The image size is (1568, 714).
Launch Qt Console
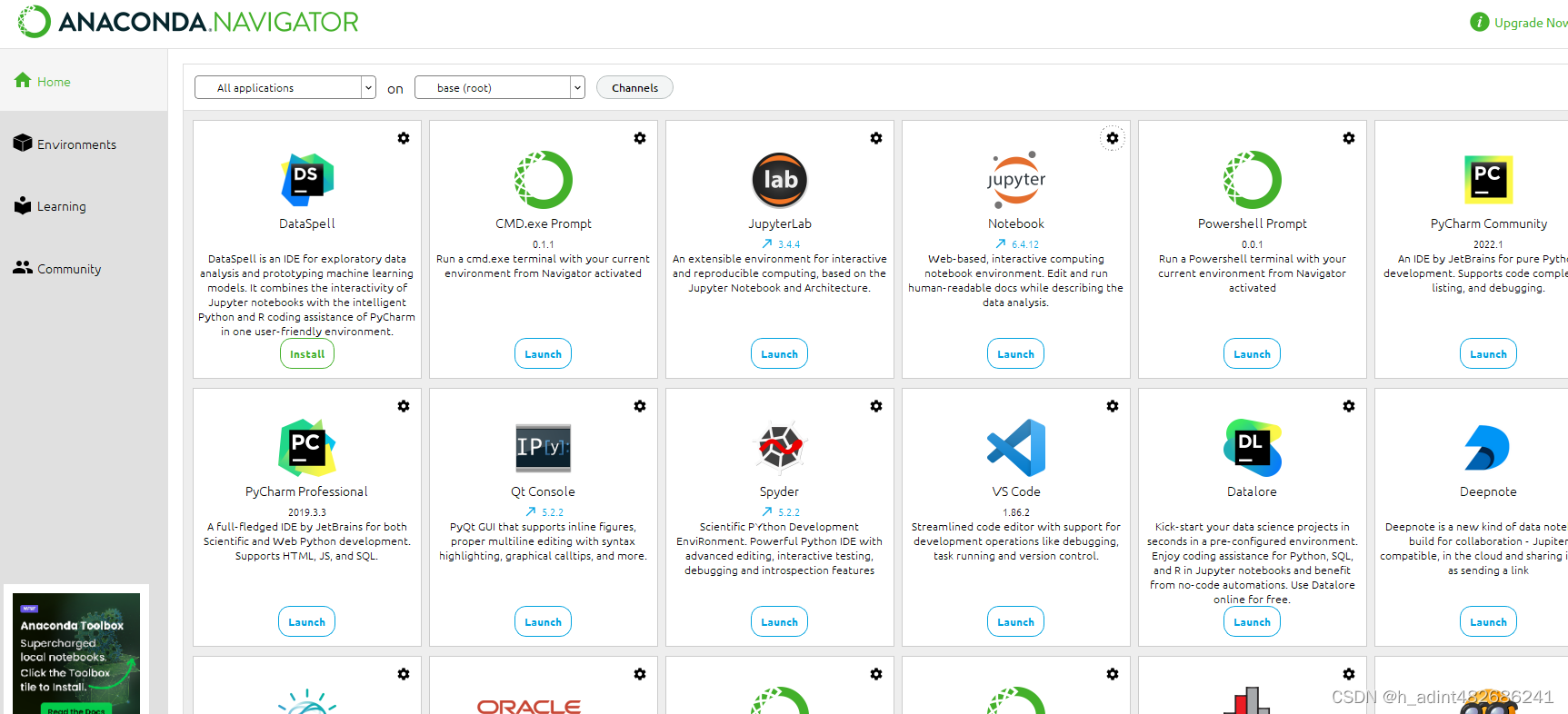pyautogui.click(x=544, y=621)
